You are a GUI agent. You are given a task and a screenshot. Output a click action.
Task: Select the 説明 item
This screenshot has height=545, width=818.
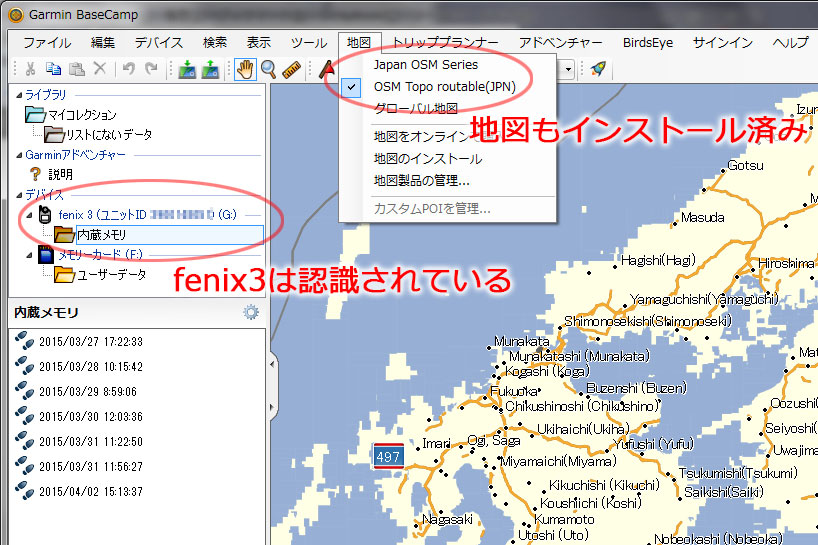(x=60, y=174)
